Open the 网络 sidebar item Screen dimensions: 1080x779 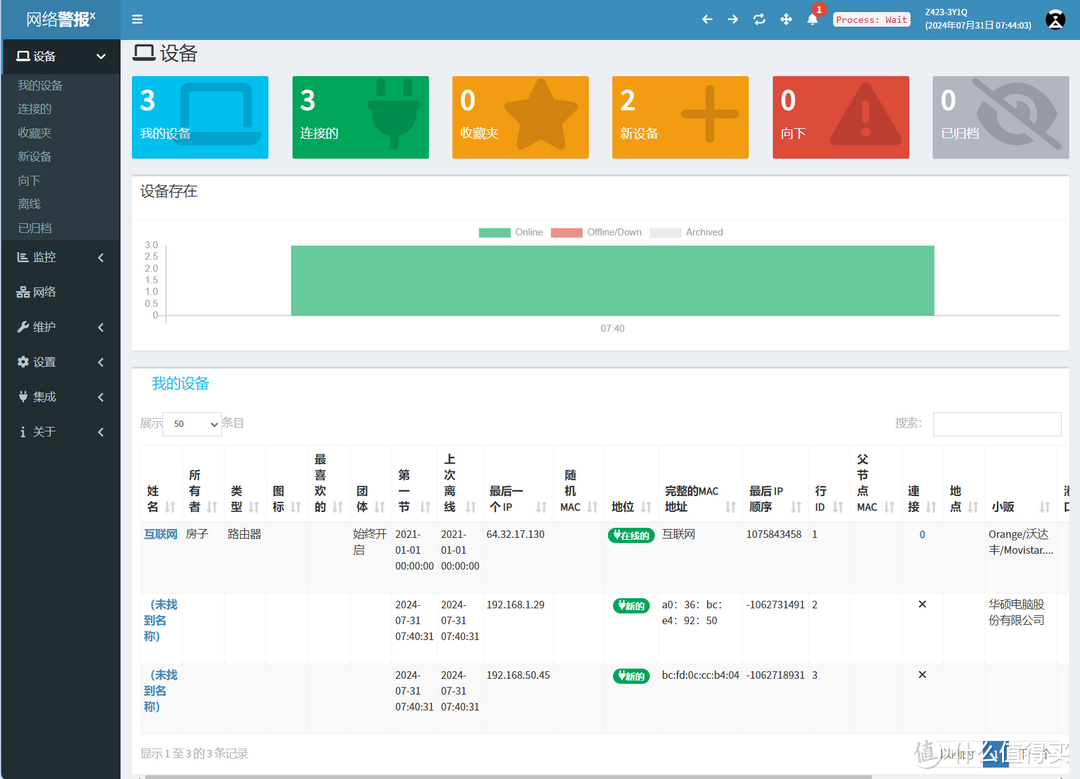pos(44,292)
